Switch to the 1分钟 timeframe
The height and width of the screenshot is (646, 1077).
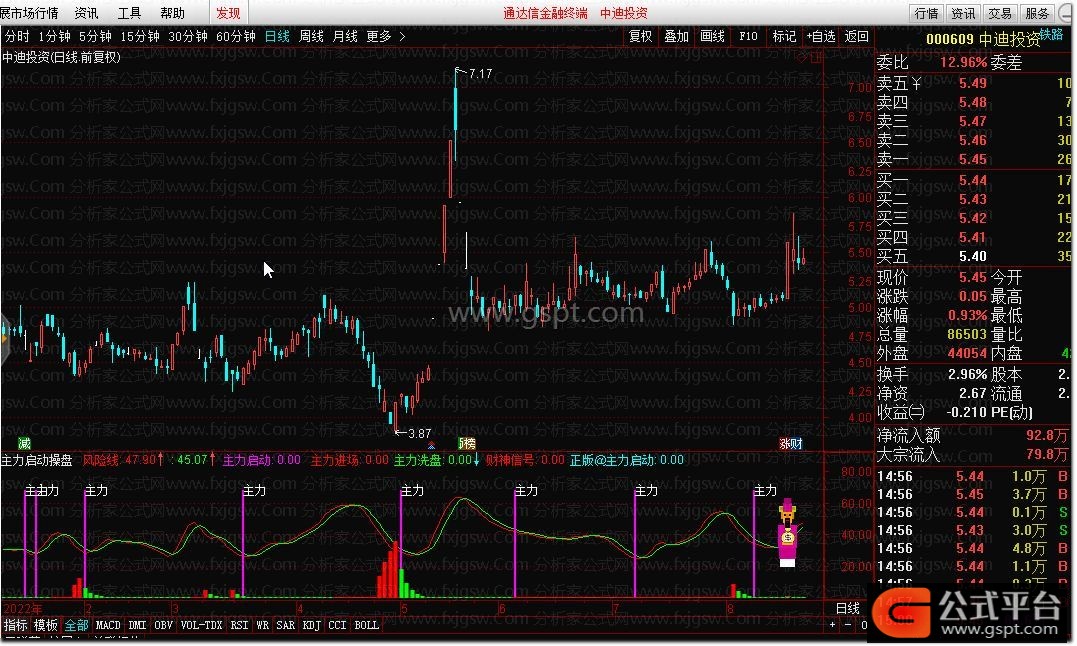click(54, 36)
